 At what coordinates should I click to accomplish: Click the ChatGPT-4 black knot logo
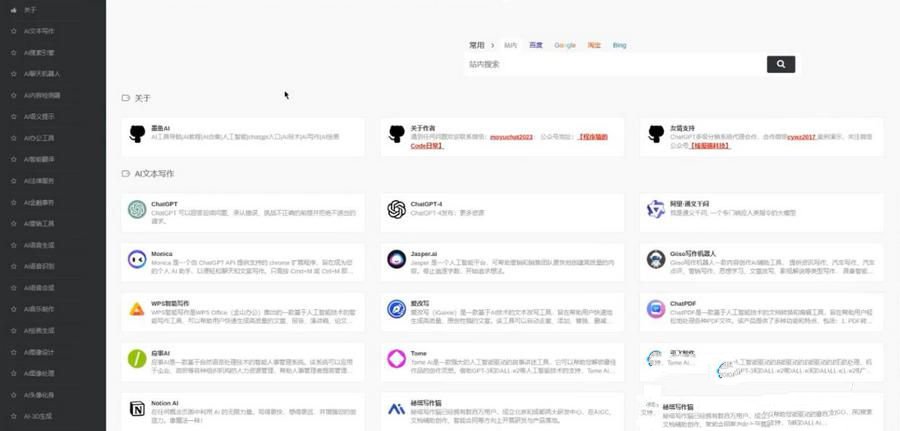396,209
